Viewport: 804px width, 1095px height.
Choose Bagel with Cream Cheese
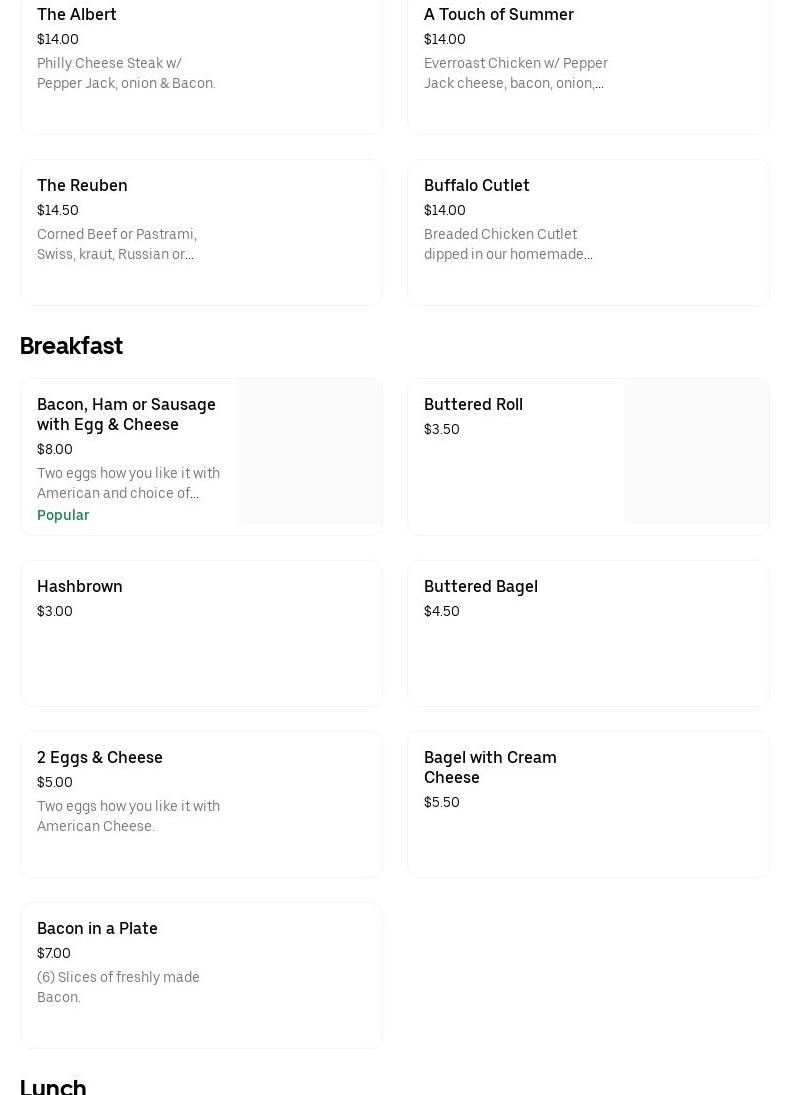(x=490, y=767)
